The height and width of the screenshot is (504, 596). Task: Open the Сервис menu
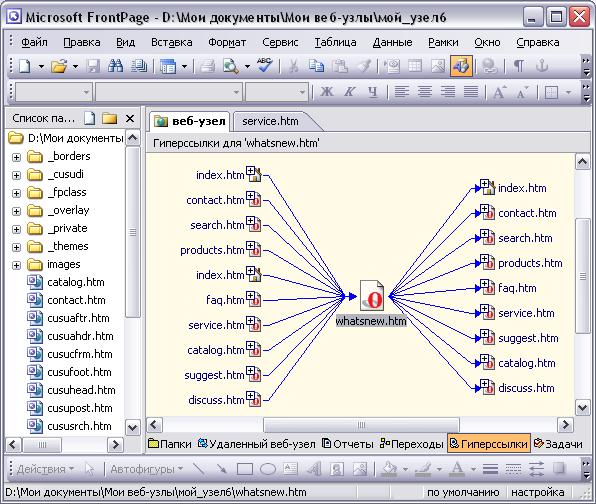coord(280,42)
